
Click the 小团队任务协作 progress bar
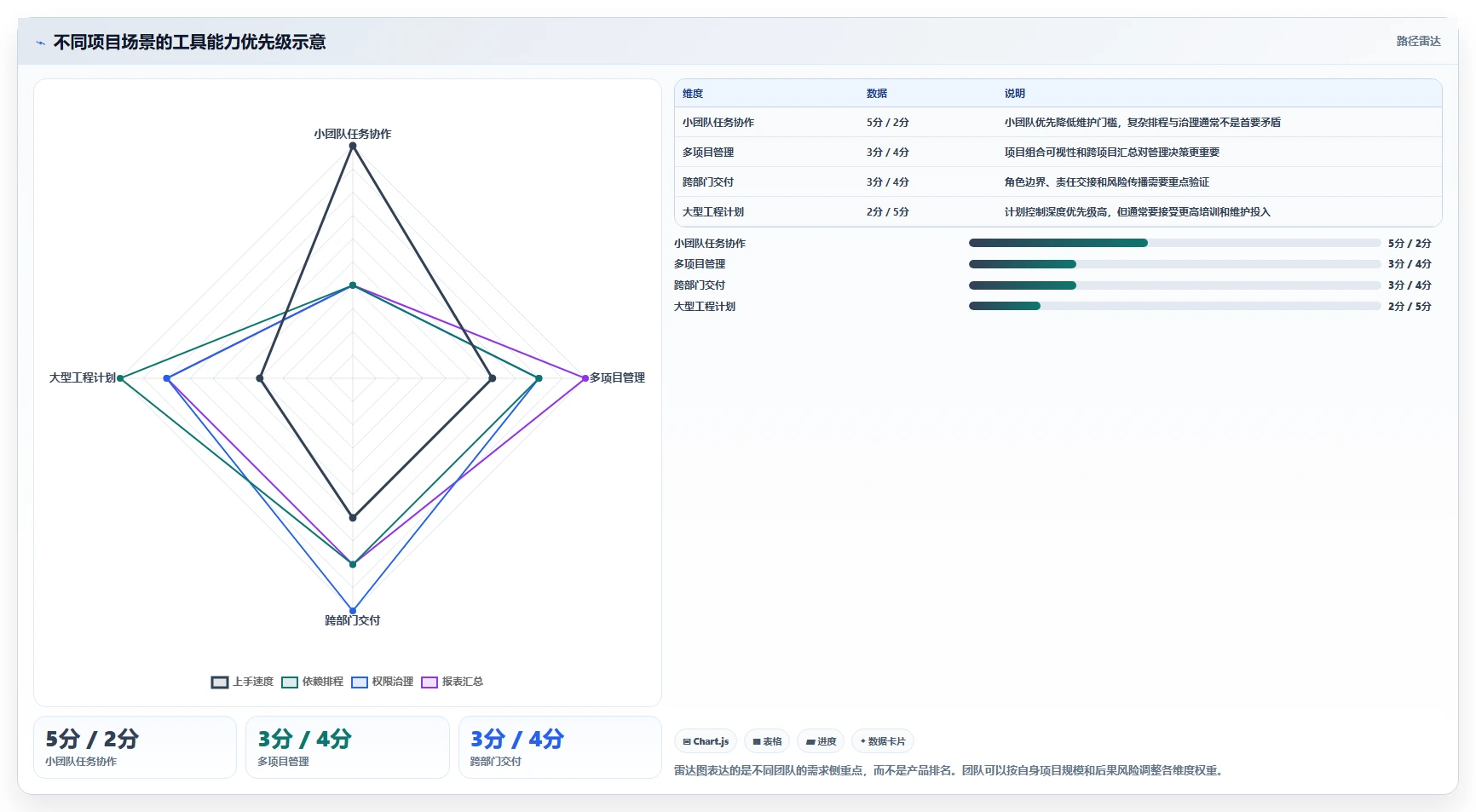(1174, 243)
